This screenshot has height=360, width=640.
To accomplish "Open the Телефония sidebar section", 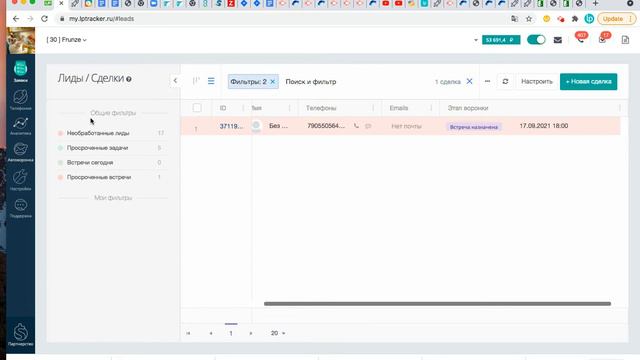I will click(20, 100).
